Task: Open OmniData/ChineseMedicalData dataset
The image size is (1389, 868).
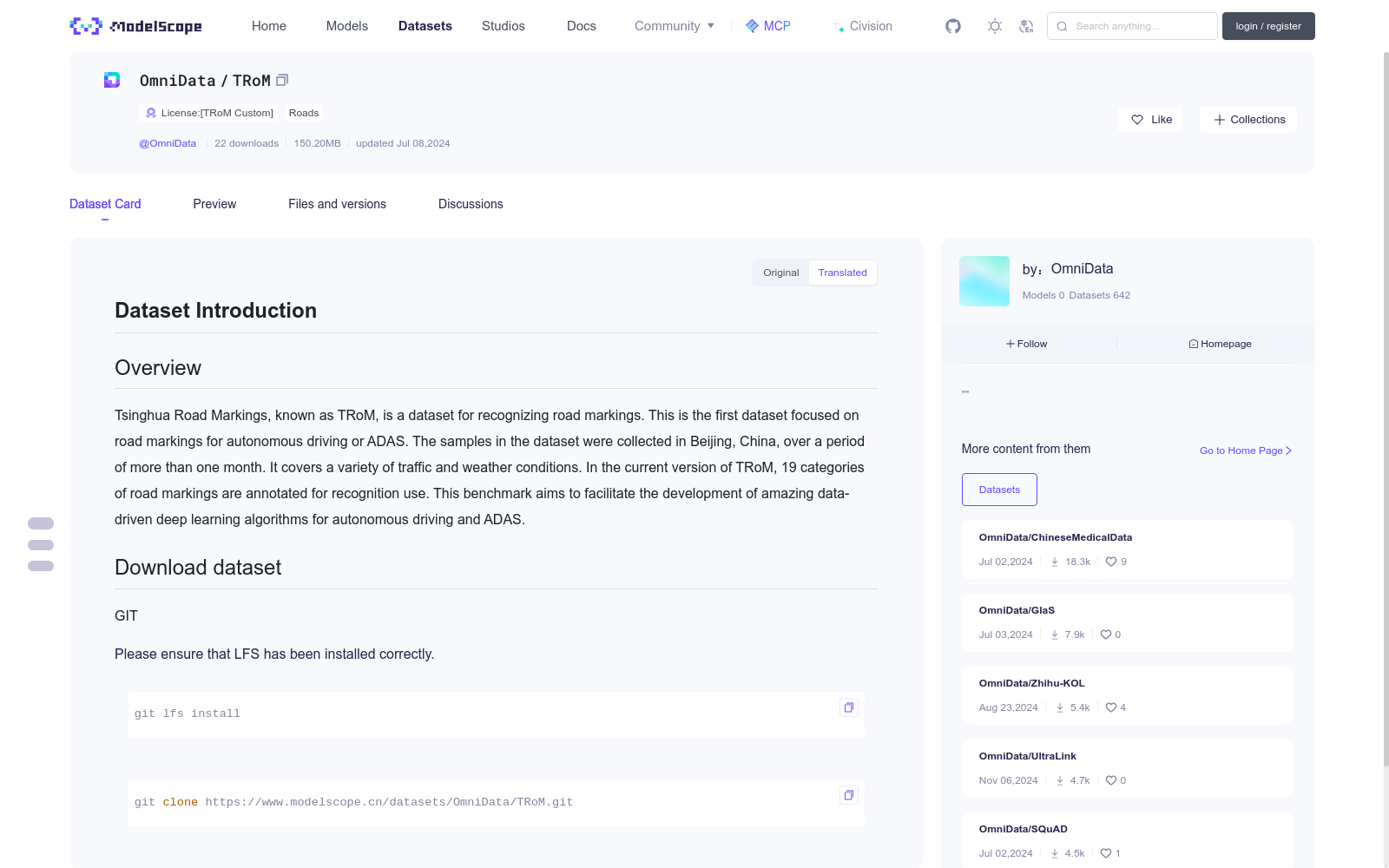Action: tap(1056, 537)
